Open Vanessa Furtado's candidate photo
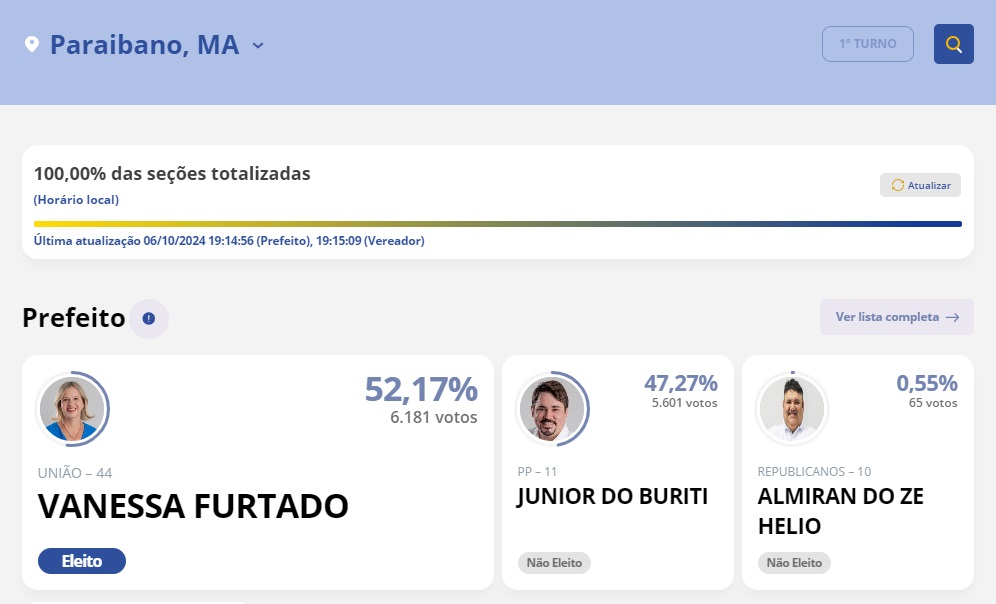 [x=71, y=409]
